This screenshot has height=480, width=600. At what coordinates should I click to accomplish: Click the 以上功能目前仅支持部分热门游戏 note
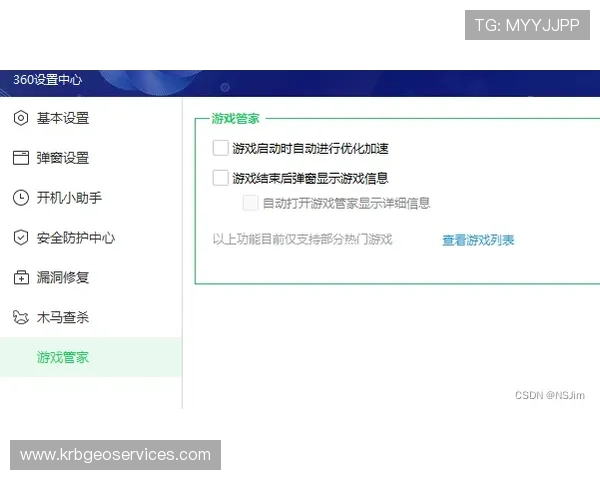pyautogui.click(x=302, y=239)
